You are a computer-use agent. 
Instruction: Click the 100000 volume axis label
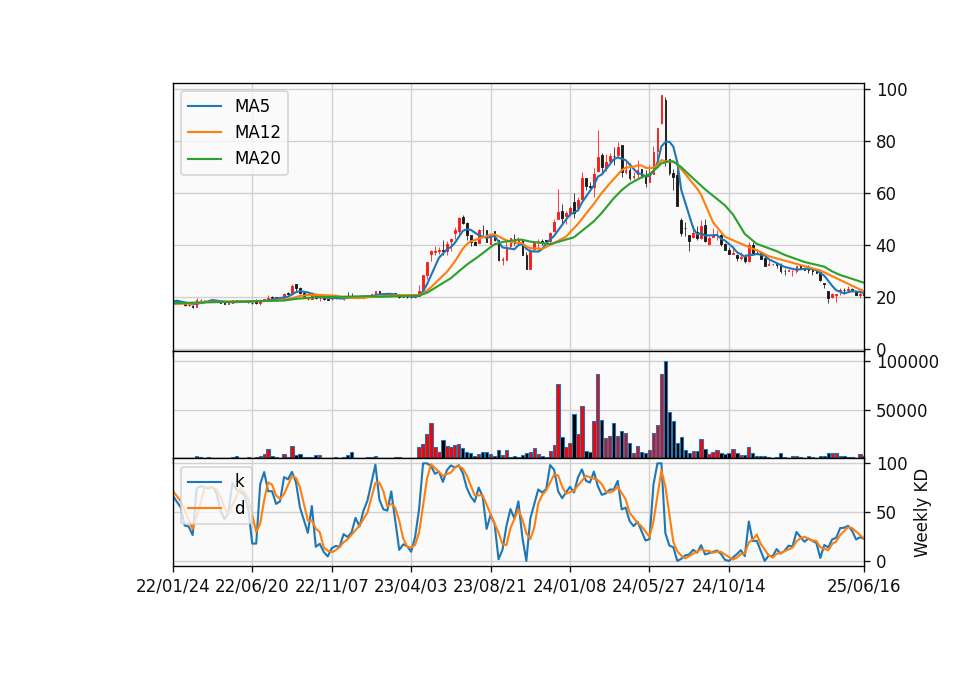908,362
